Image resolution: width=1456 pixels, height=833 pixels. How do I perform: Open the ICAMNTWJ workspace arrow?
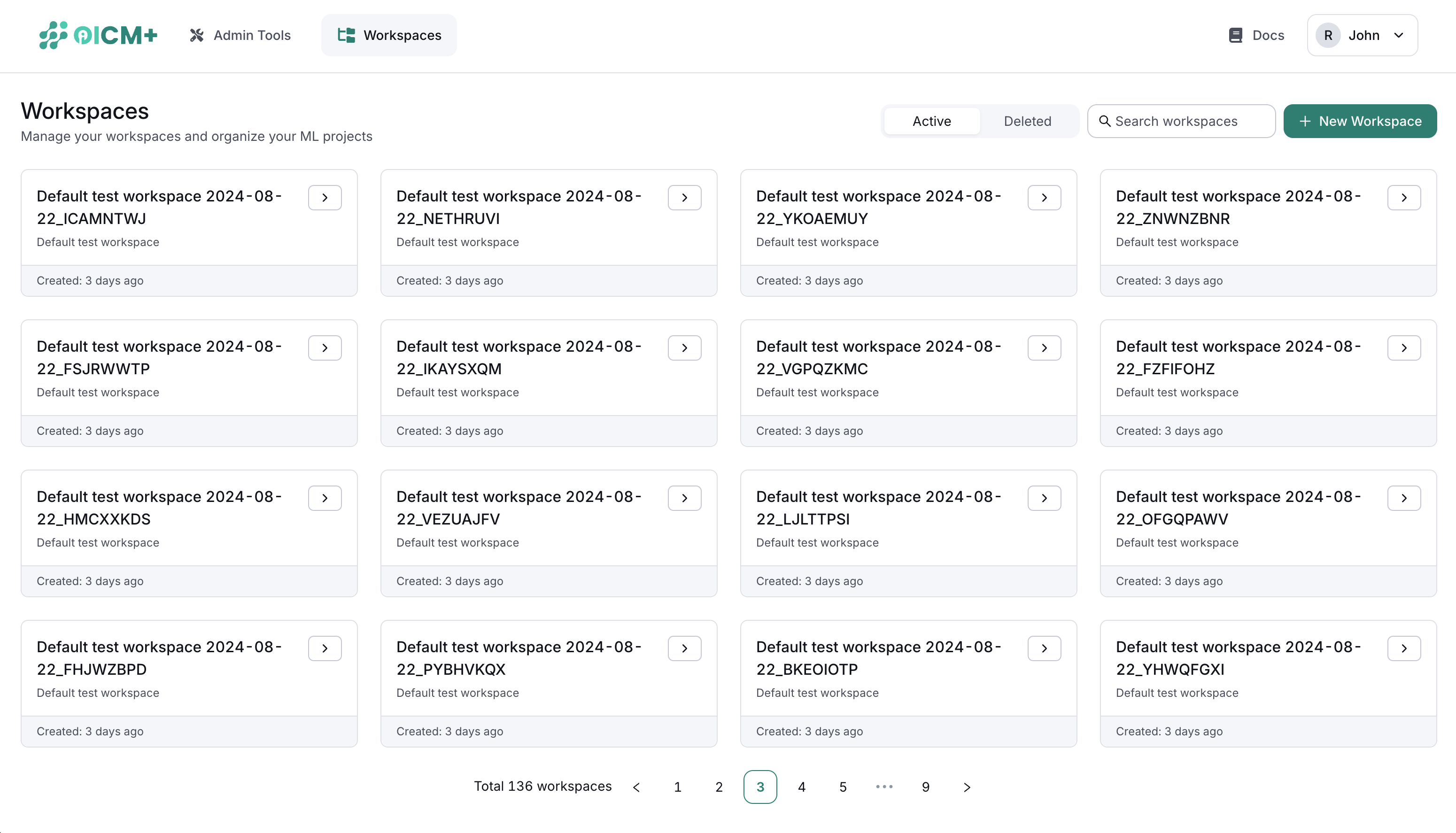[x=325, y=197]
